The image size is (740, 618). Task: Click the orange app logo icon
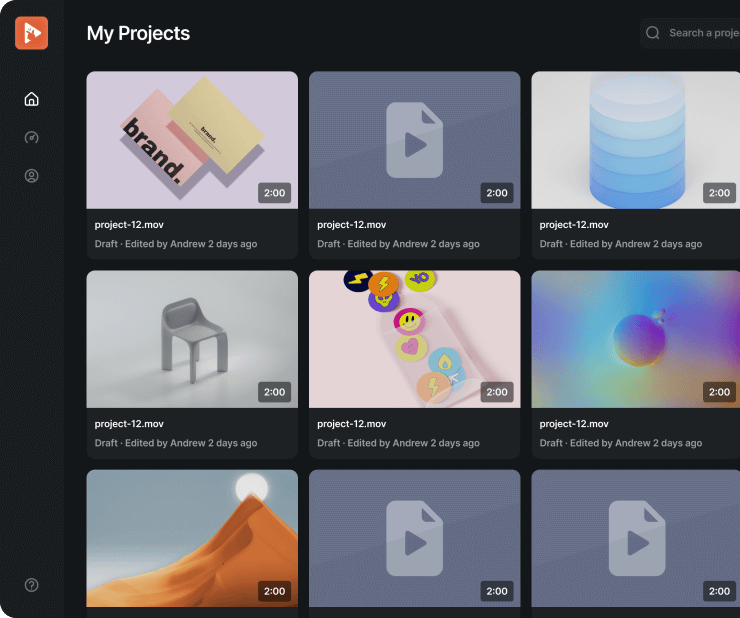[x=31, y=33]
